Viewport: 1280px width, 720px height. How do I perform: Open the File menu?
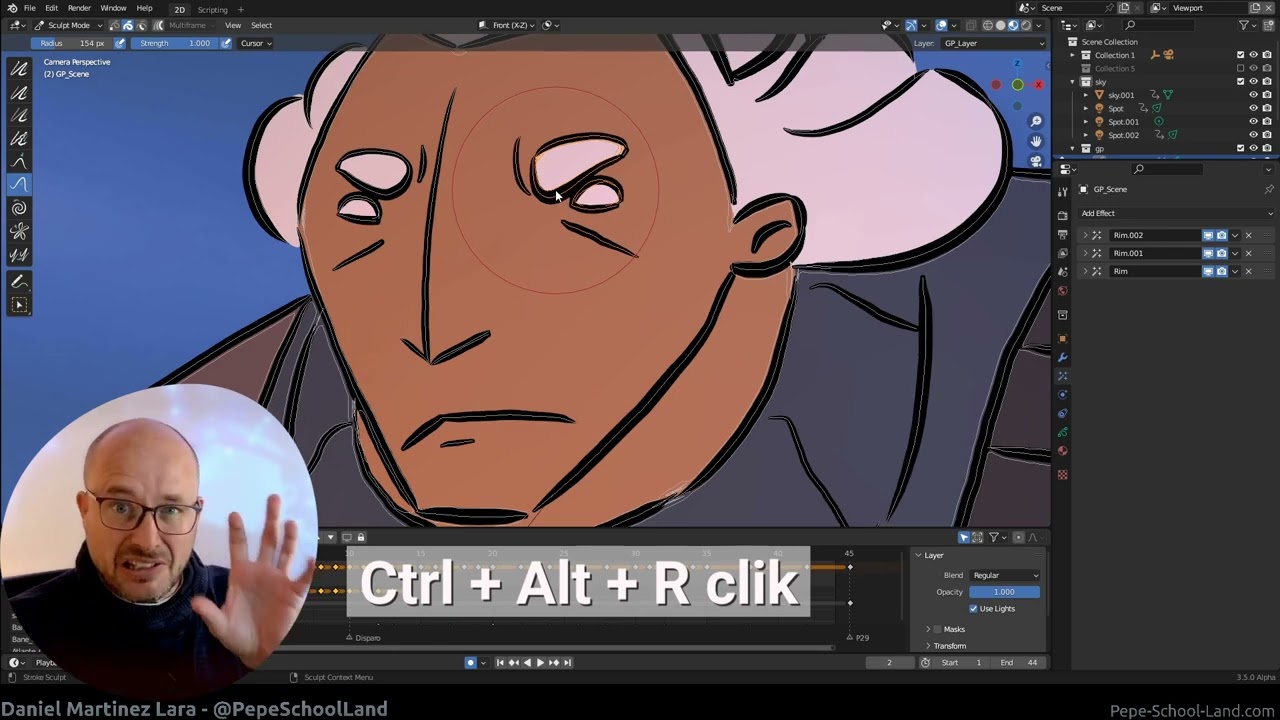30,8
